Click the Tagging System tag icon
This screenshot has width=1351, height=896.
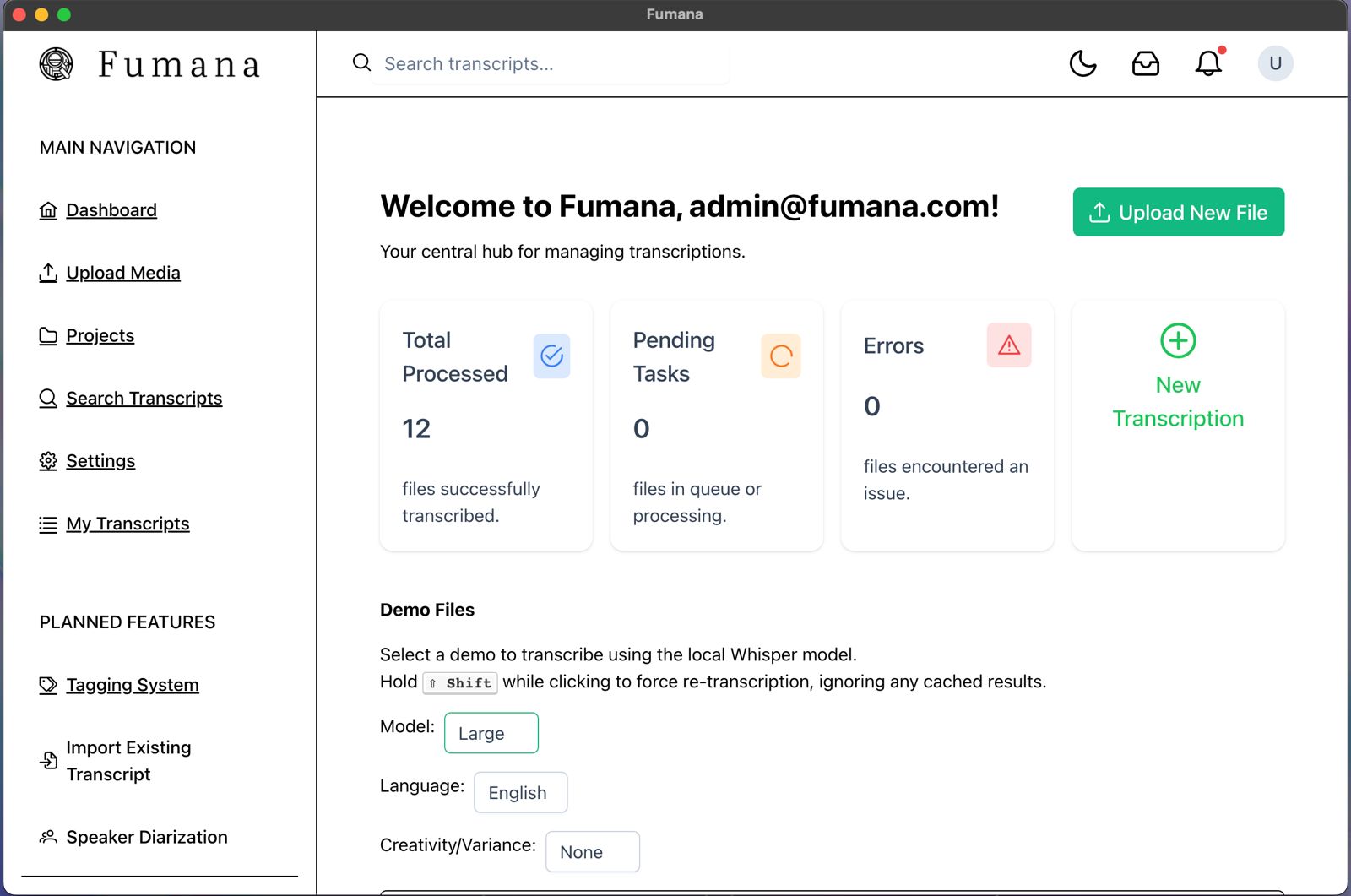(48, 685)
